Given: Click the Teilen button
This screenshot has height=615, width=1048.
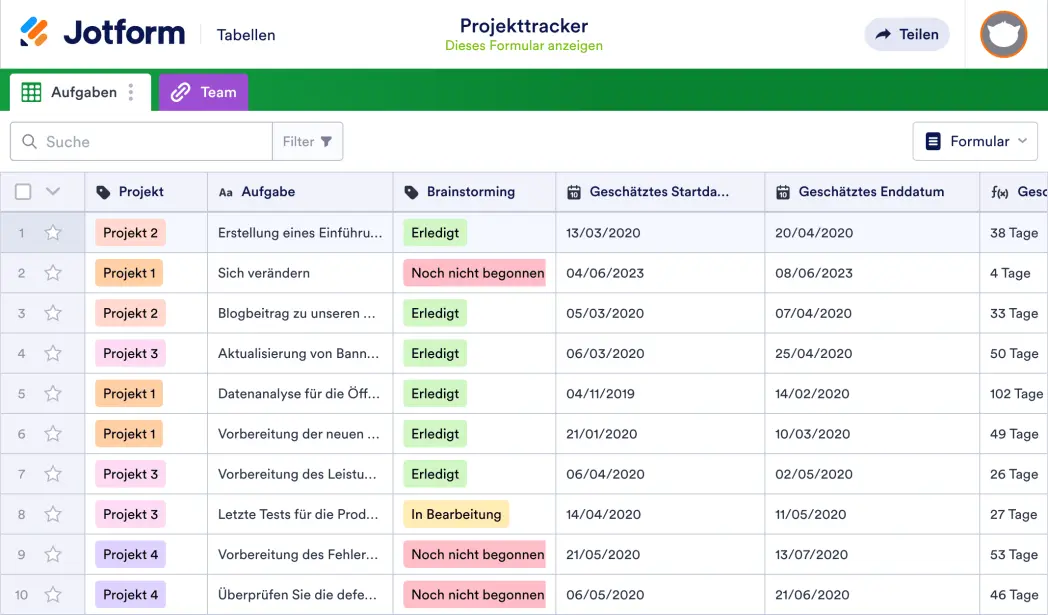Looking at the screenshot, I should click(x=906, y=34).
